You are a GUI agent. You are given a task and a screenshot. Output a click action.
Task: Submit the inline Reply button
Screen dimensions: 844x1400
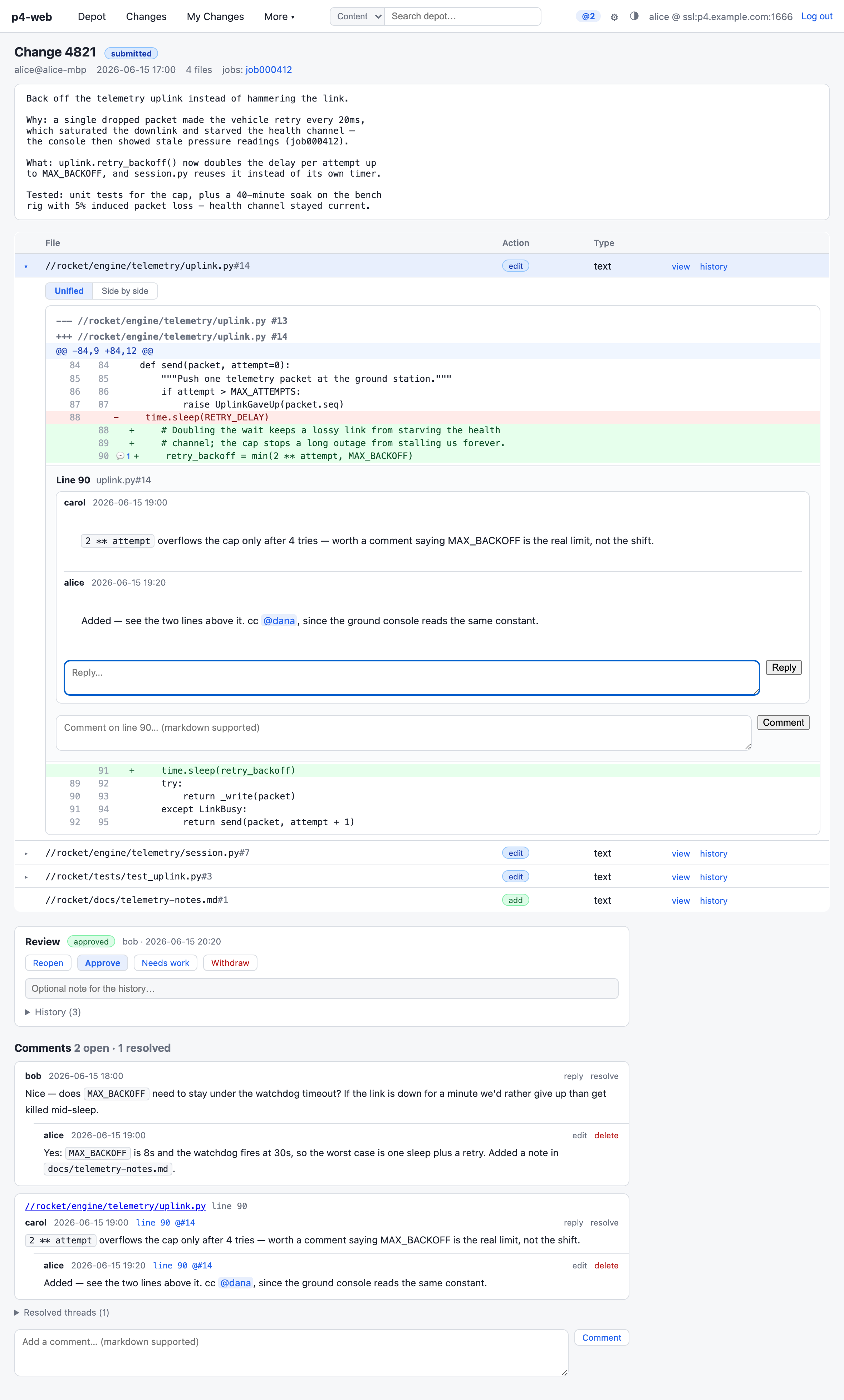point(784,667)
